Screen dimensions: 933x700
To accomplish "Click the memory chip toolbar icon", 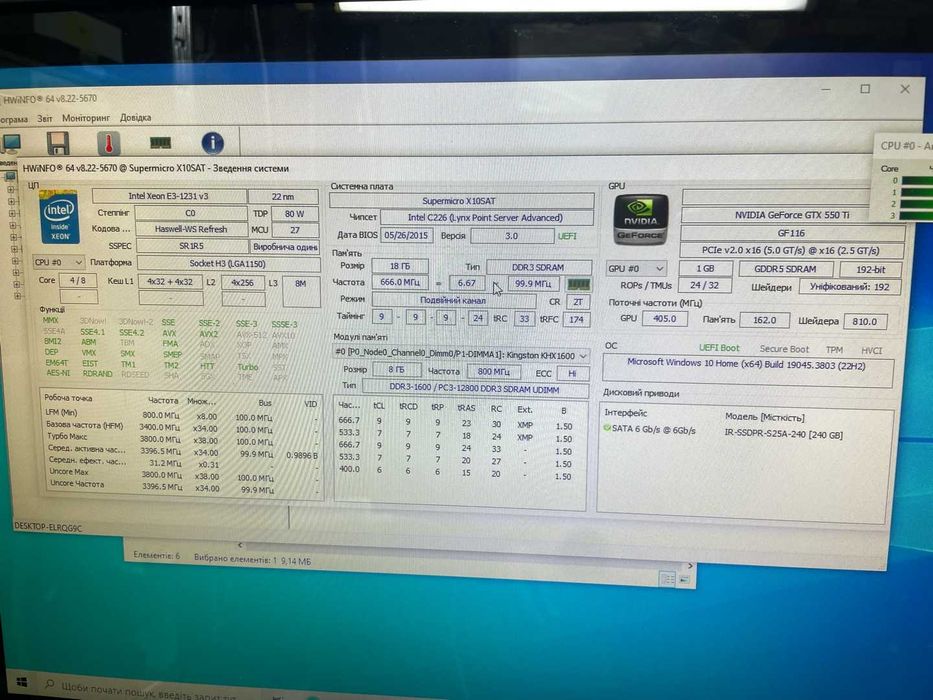I will pos(161,143).
